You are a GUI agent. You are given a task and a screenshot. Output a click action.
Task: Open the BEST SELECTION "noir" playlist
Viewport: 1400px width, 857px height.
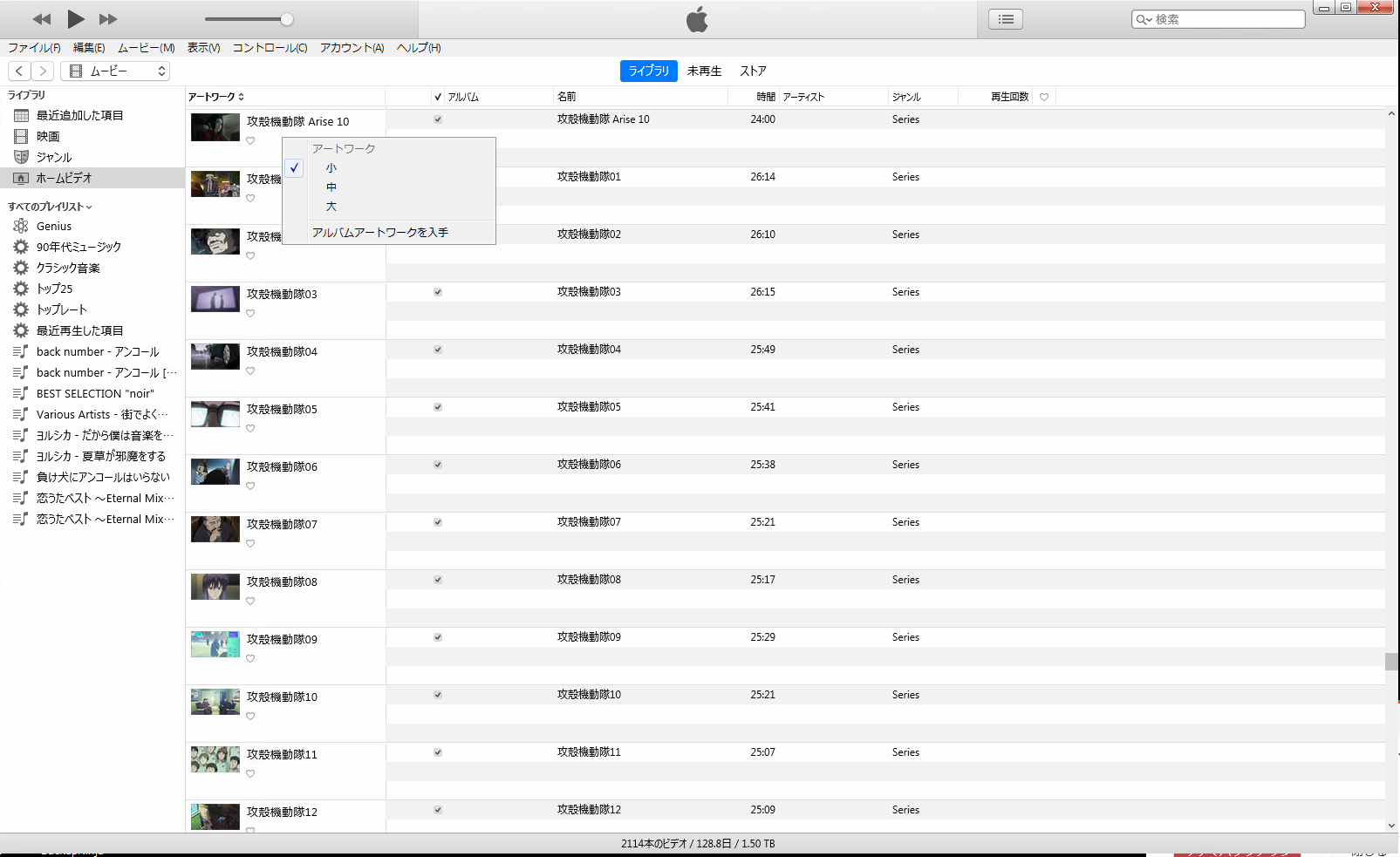pos(94,393)
